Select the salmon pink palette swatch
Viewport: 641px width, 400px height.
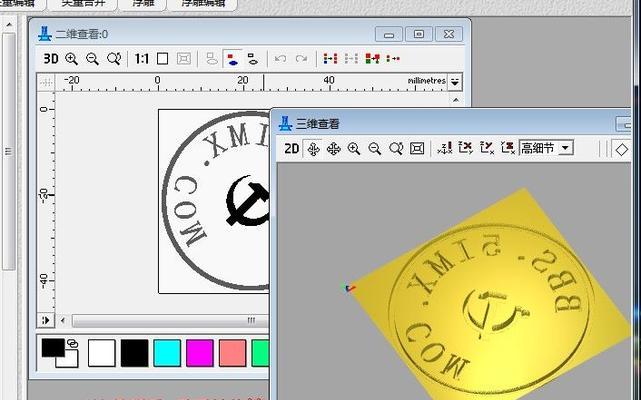(233, 353)
